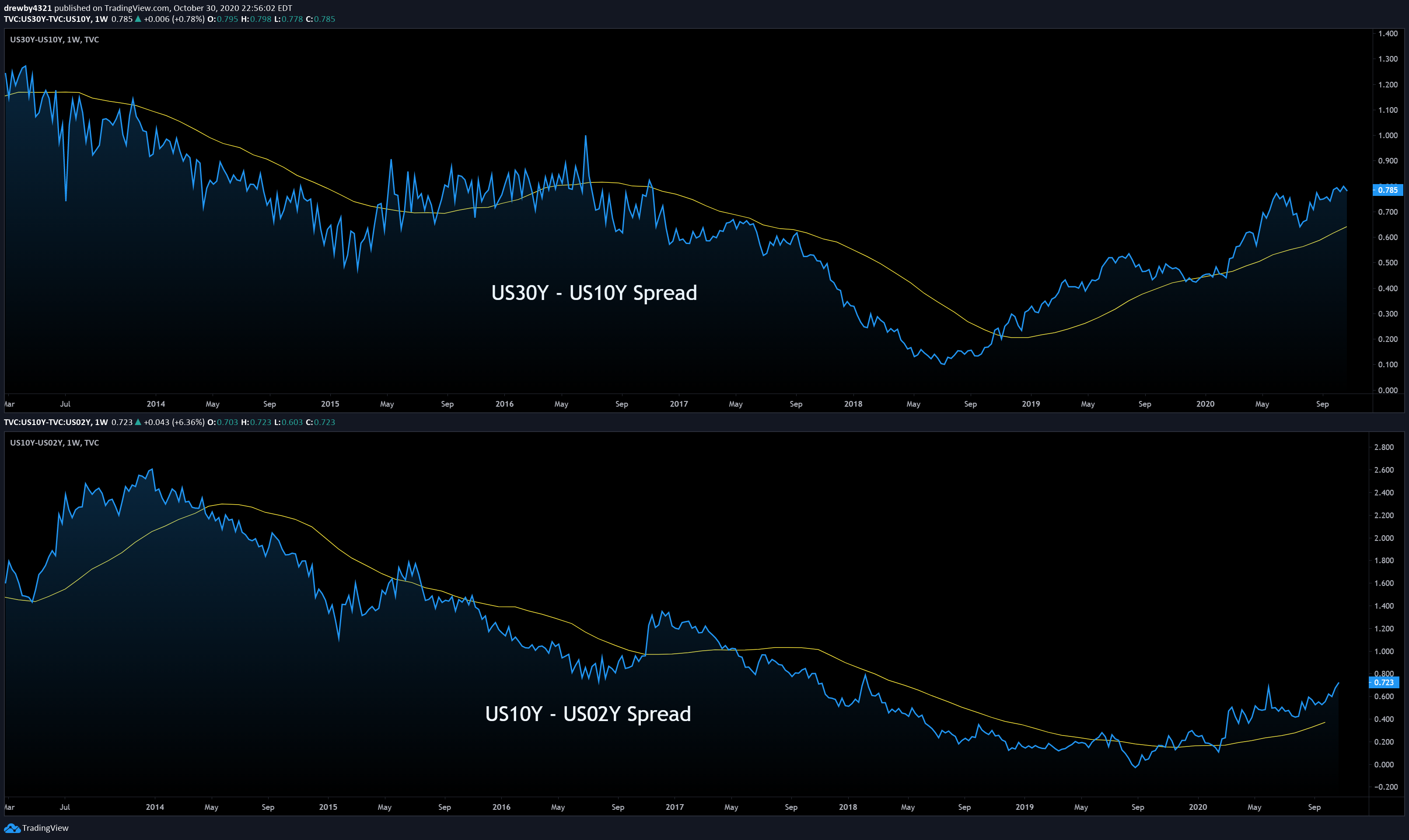This screenshot has height=840, width=1409.
Task: Click the 2.800 price axis label
Action: coord(1384,447)
